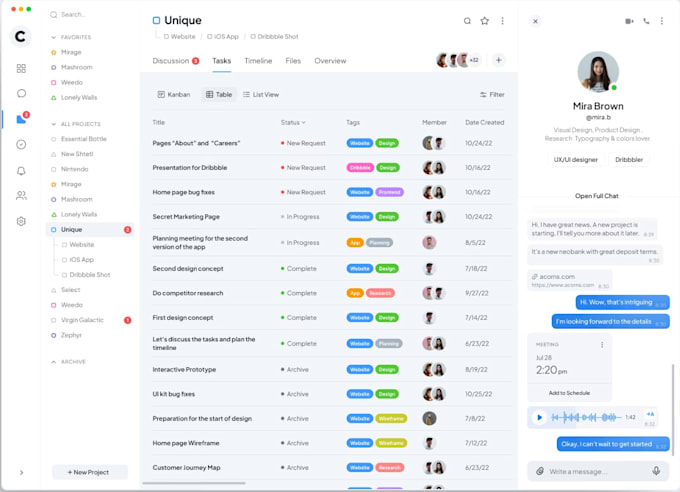Open the project header more options menu
Image resolution: width=680 pixels, height=492 pixels.
coord(503,21)
